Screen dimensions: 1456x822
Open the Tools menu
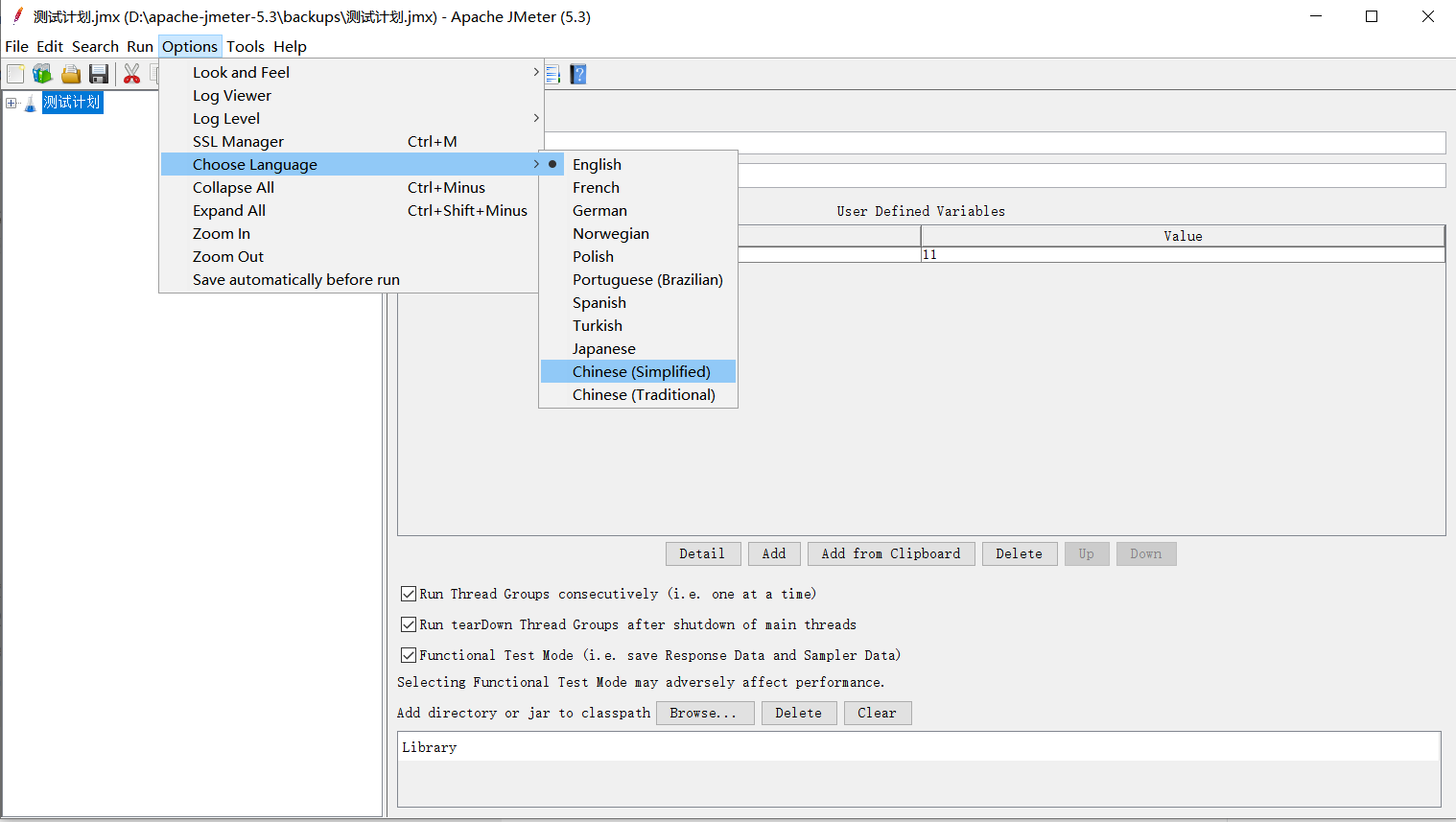246,46
